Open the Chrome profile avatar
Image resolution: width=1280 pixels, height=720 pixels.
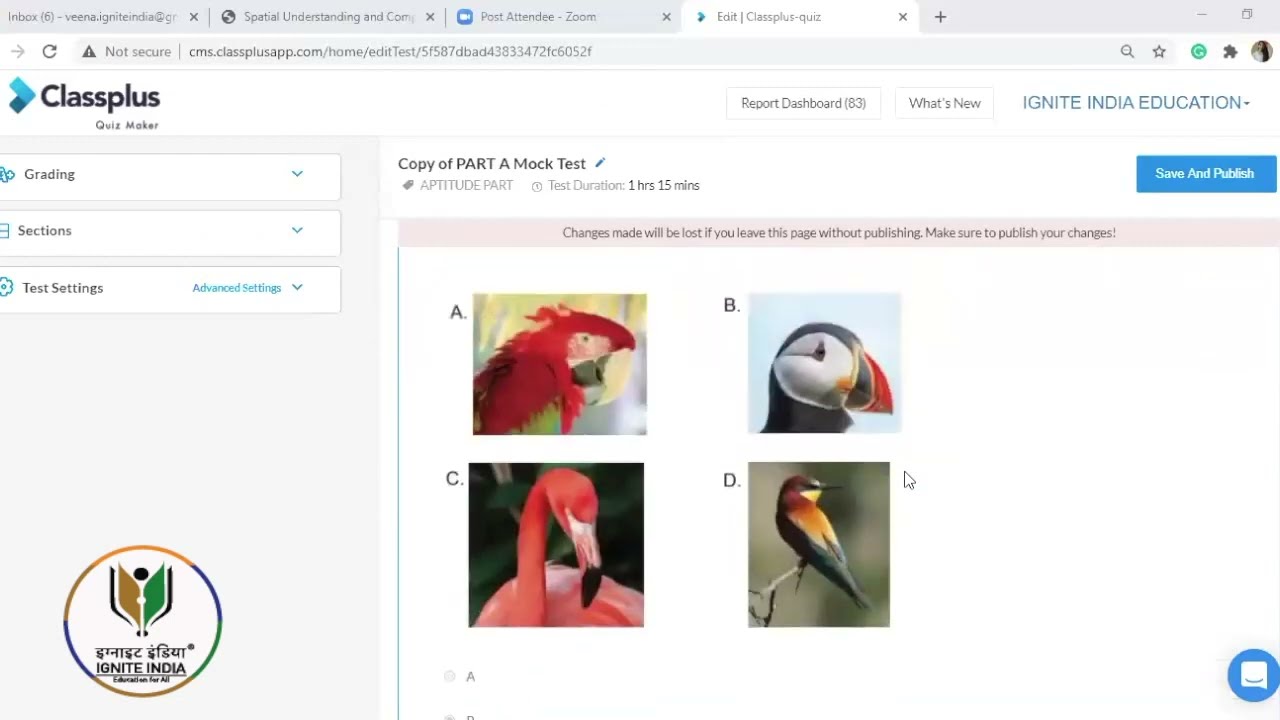1261,51
